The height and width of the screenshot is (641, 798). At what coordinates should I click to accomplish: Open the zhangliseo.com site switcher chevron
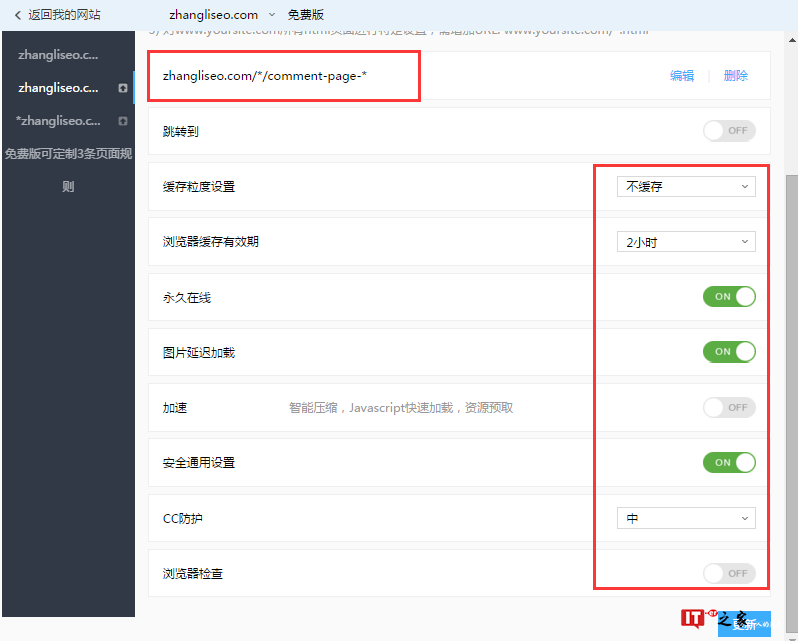[x=272, y=15]
